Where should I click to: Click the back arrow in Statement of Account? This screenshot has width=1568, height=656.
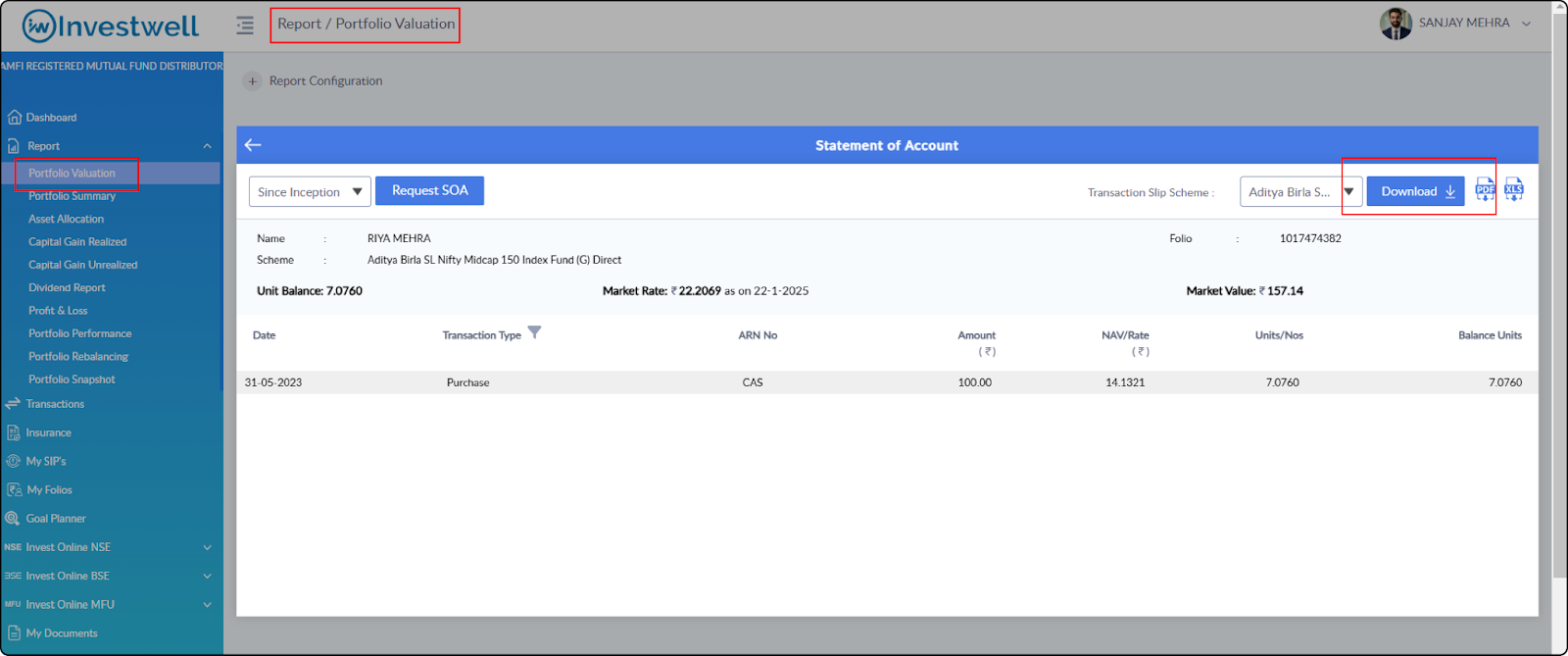click(253, 145)
